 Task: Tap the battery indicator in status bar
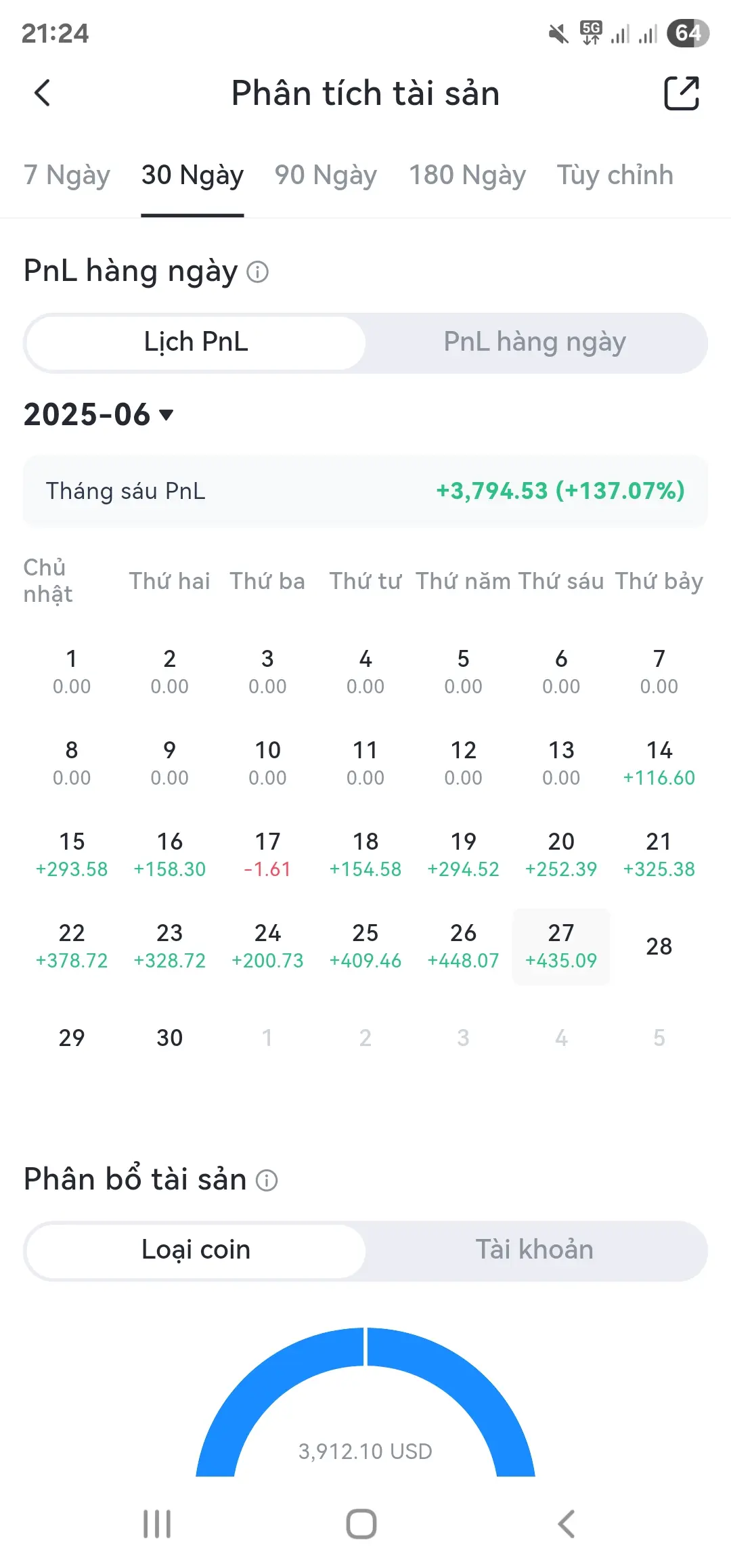point(688,33)
